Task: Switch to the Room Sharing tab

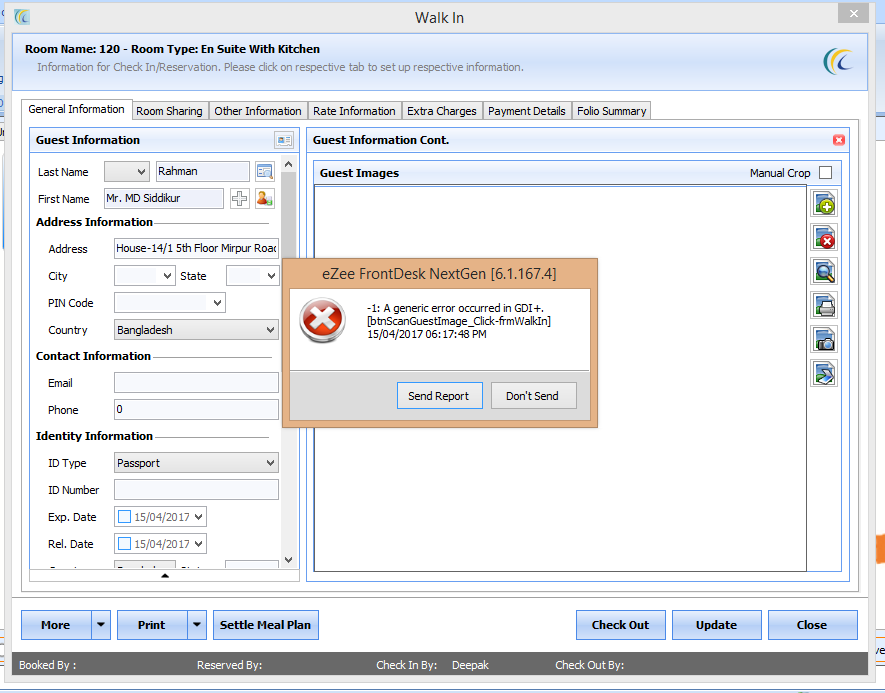Action: 169,111
